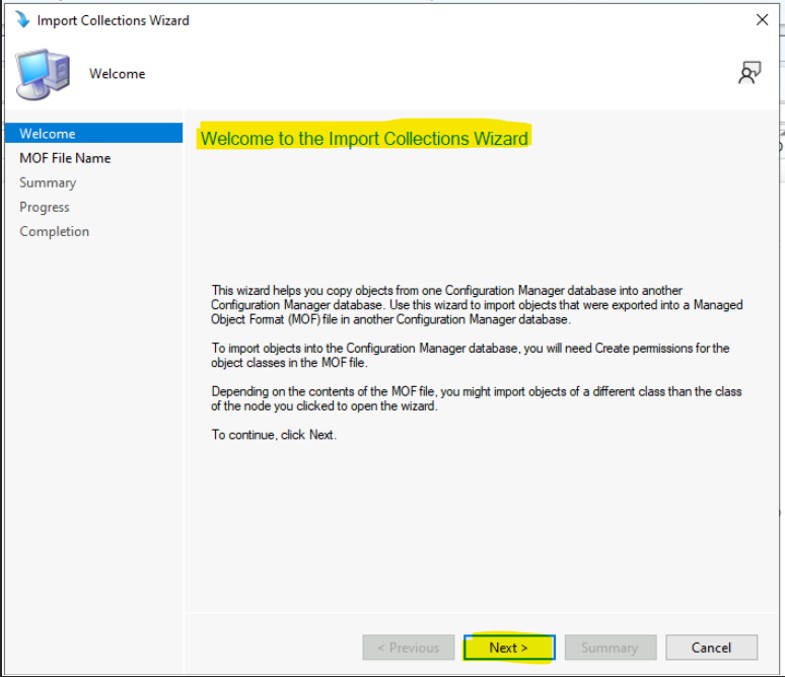The height and width of the screenshot is (677, 785).
Task: Select the Progress step in sidebar
Action: click(44, 207)
